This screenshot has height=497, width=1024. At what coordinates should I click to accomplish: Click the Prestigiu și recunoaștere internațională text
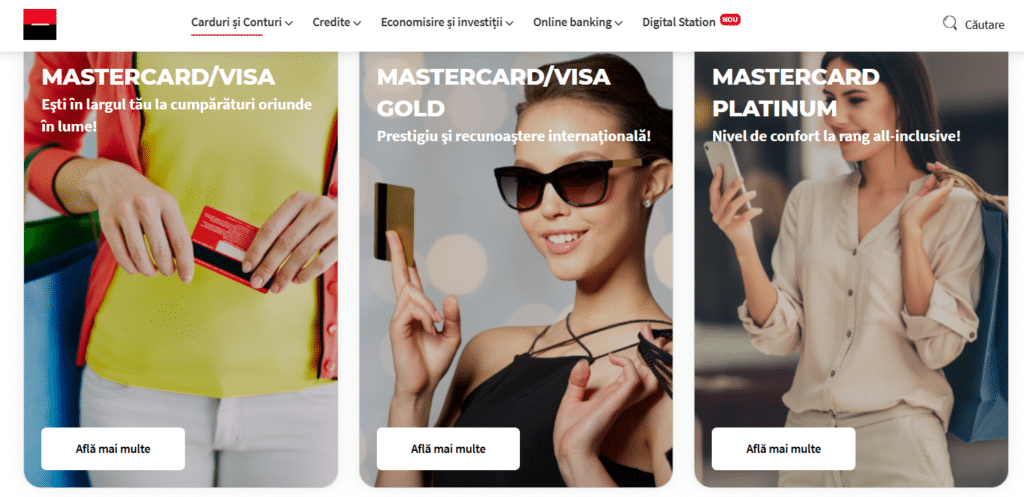[514, 136]
